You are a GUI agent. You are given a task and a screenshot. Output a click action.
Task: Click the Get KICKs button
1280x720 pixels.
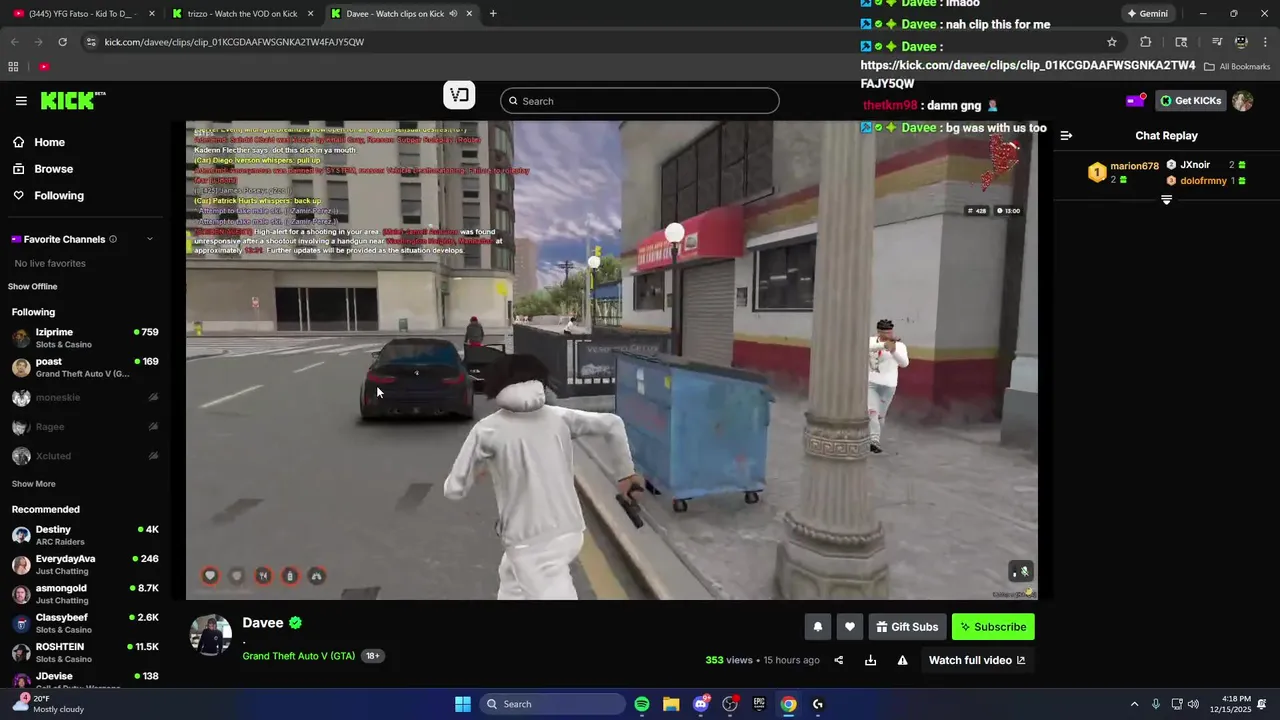pyautogui.click(x=1190, y=100)
